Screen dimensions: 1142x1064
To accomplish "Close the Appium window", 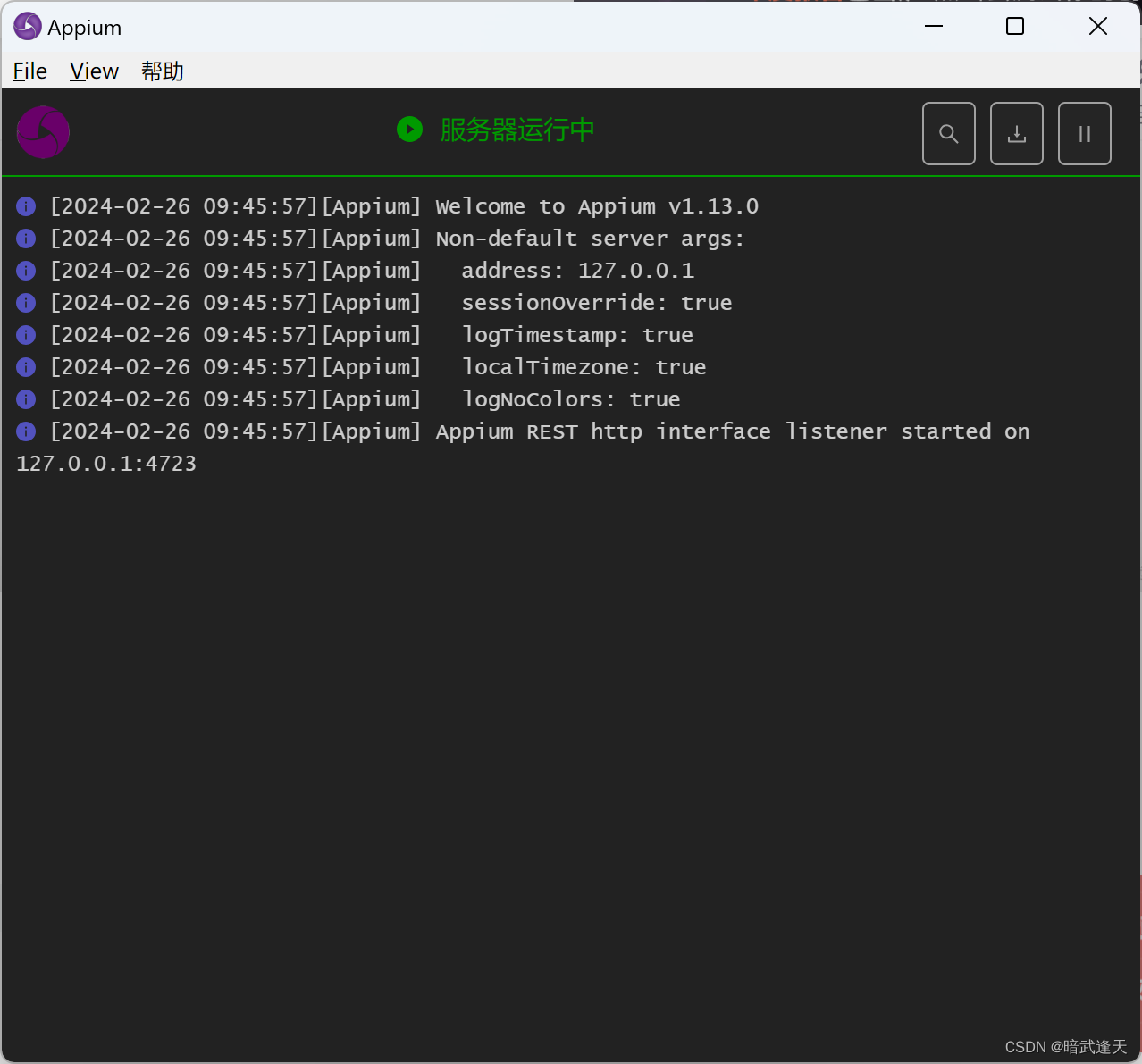I will (1098, 26).
